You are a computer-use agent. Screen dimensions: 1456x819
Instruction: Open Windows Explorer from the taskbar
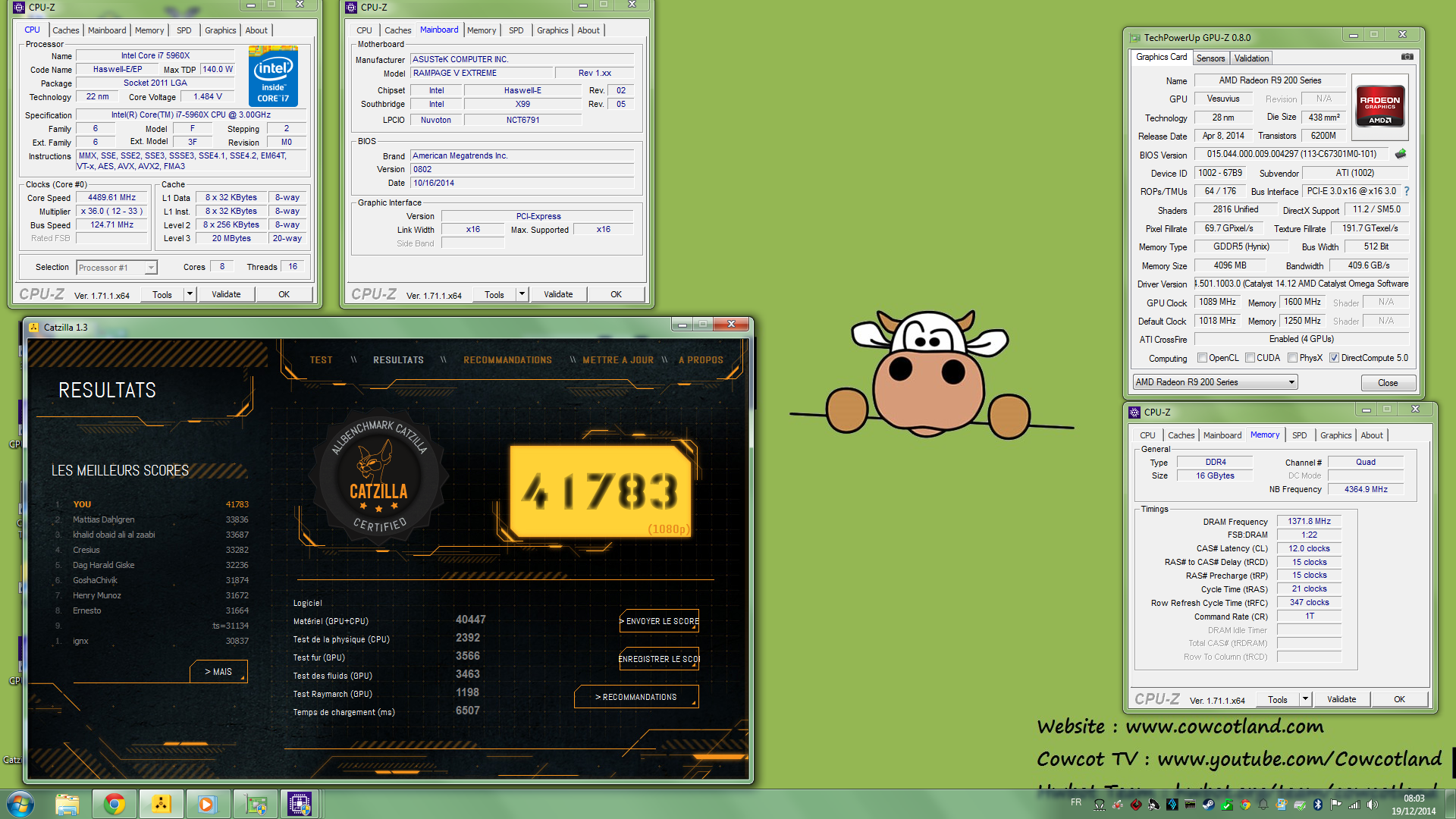coord(67,804)
